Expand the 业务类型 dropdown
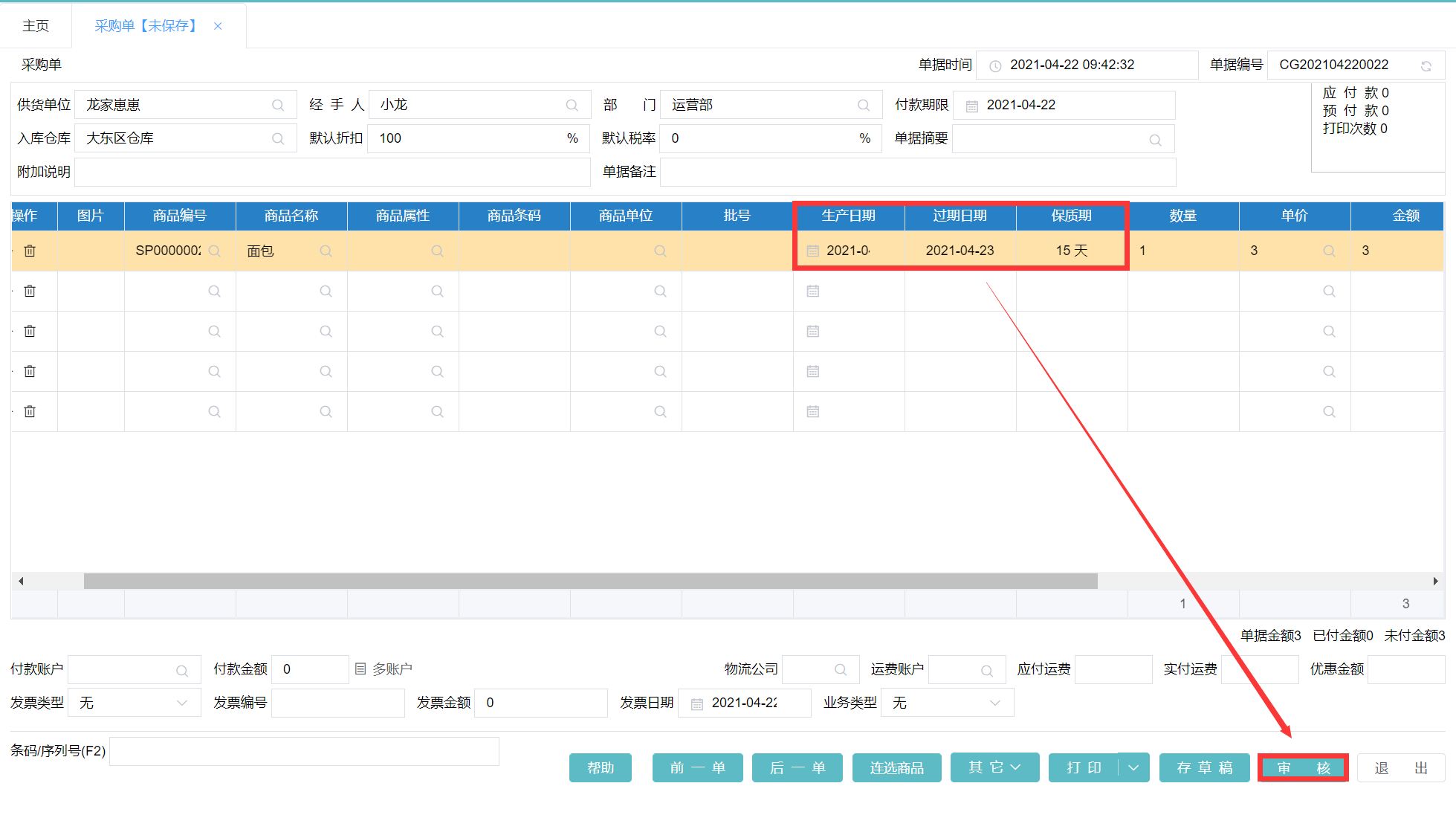Viewport: 1456px width, 815px height. [x=995, y=703]
